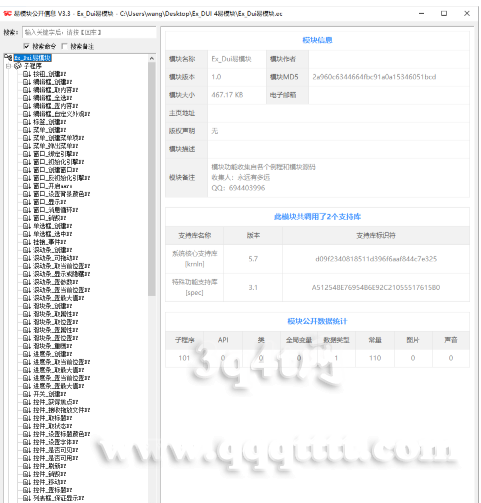Screen dimensions: 481x503
Task: Select 控件_置标题 in the tree
Action: [x=53, y=490]
